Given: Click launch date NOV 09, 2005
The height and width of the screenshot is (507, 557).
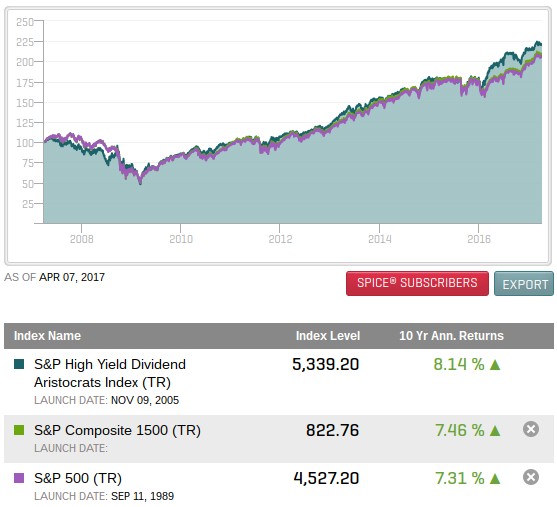Looking at the screenshot, I should pos(145,400).
